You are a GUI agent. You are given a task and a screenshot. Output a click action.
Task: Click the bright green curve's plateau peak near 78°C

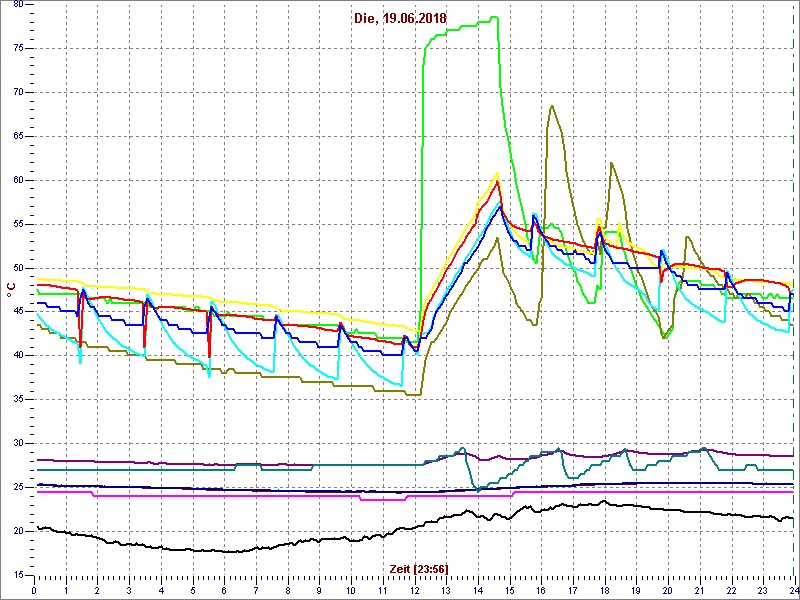(494, 17)
